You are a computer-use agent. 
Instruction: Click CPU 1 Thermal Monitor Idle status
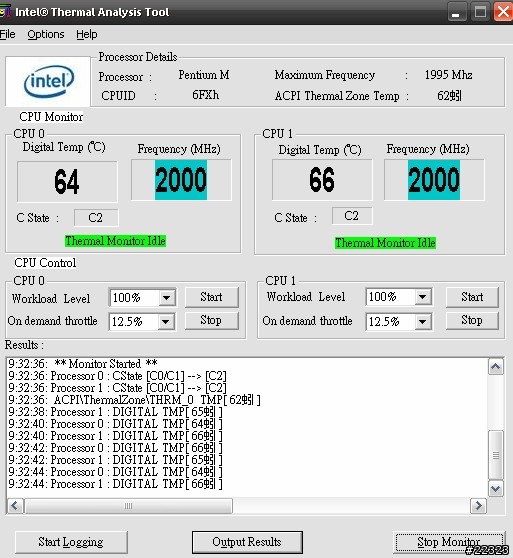[x=385, y=243]
